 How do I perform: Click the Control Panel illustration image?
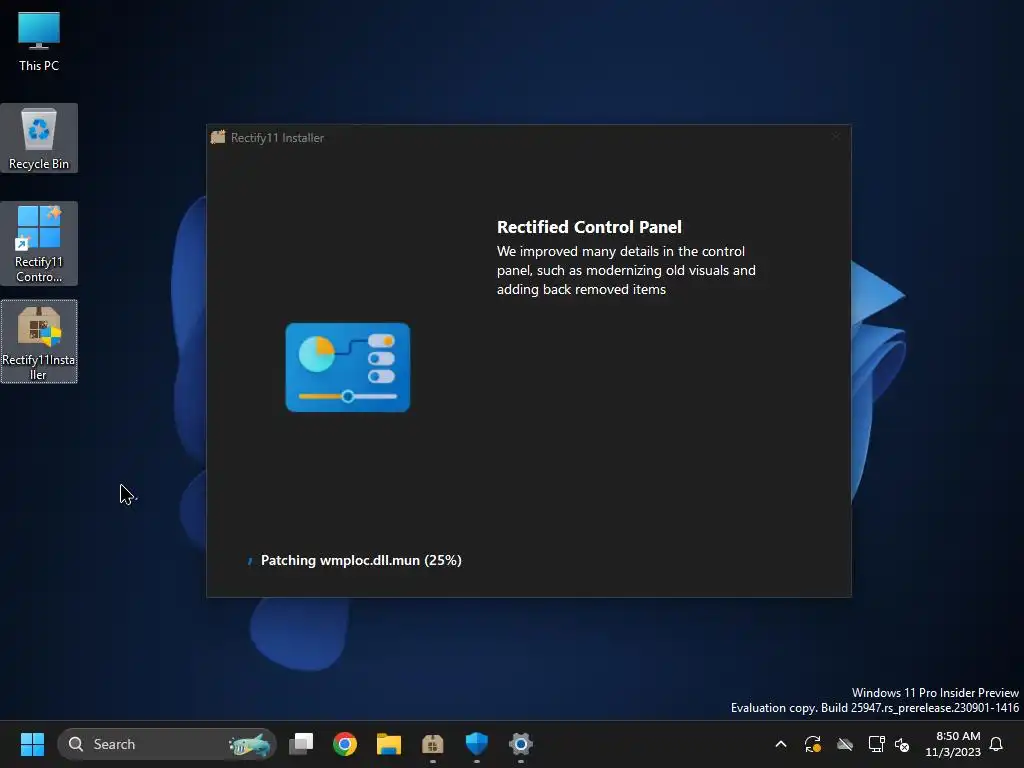pos(347,367)
